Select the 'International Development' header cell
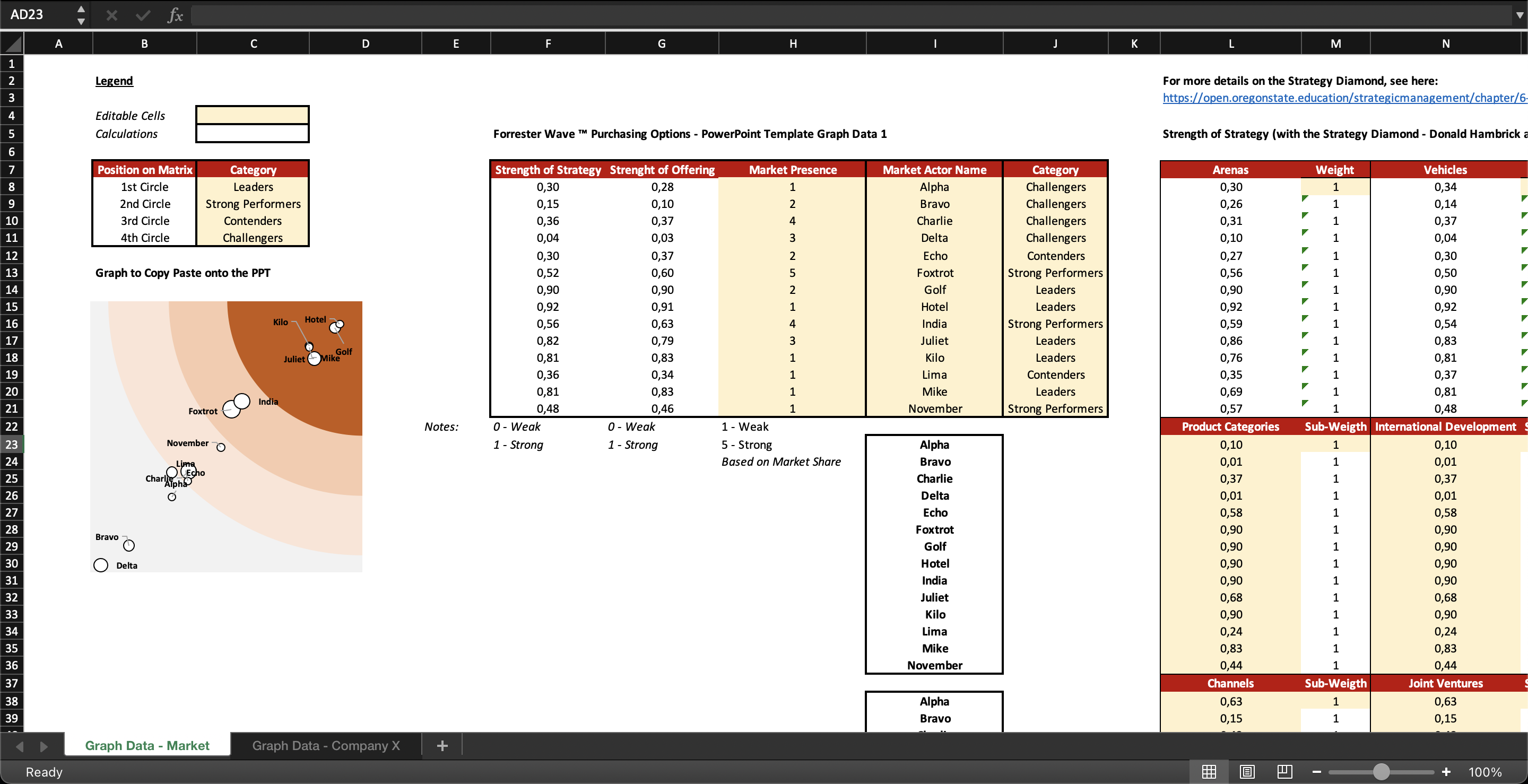The height and width of the screenshot is (784, 1528). tap(1446, 426)
